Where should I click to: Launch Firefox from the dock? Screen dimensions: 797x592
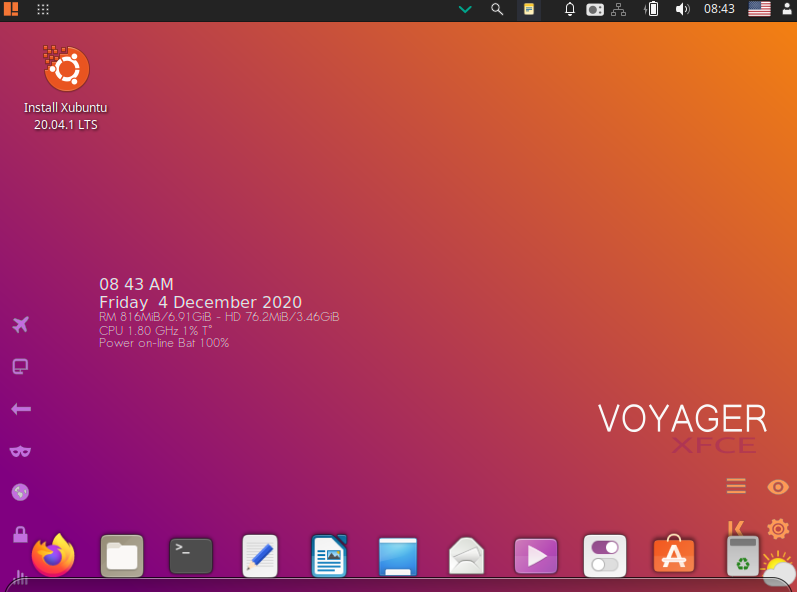point(53,555)
